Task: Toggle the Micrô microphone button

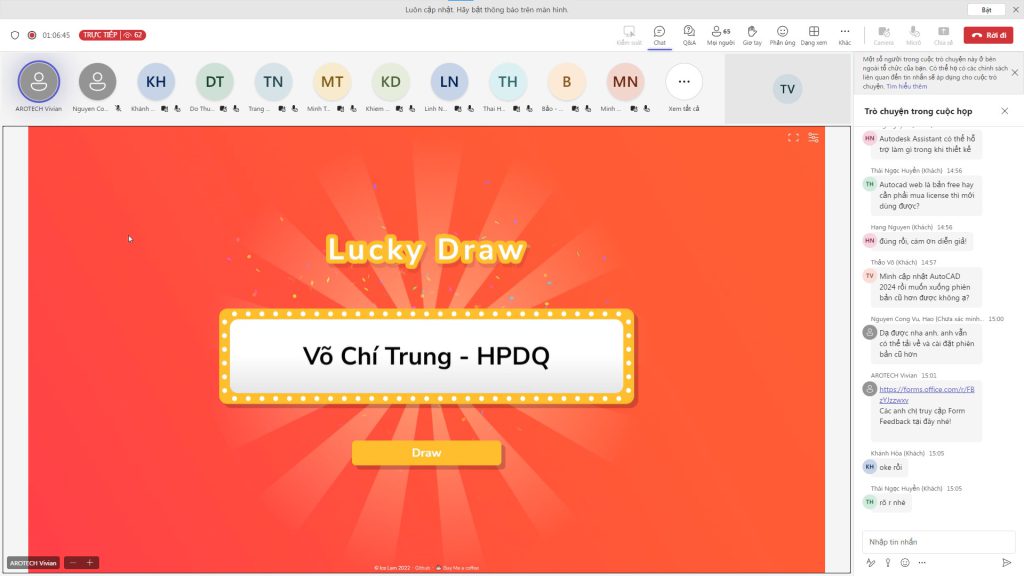Action: click(914, 35)
